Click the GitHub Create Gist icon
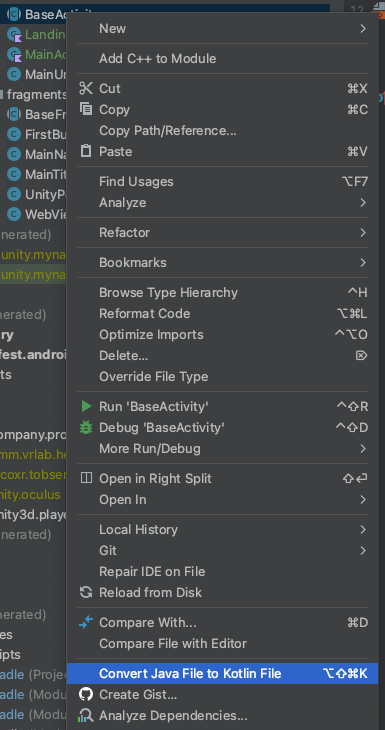385x730 pixels. click(86, 695)
